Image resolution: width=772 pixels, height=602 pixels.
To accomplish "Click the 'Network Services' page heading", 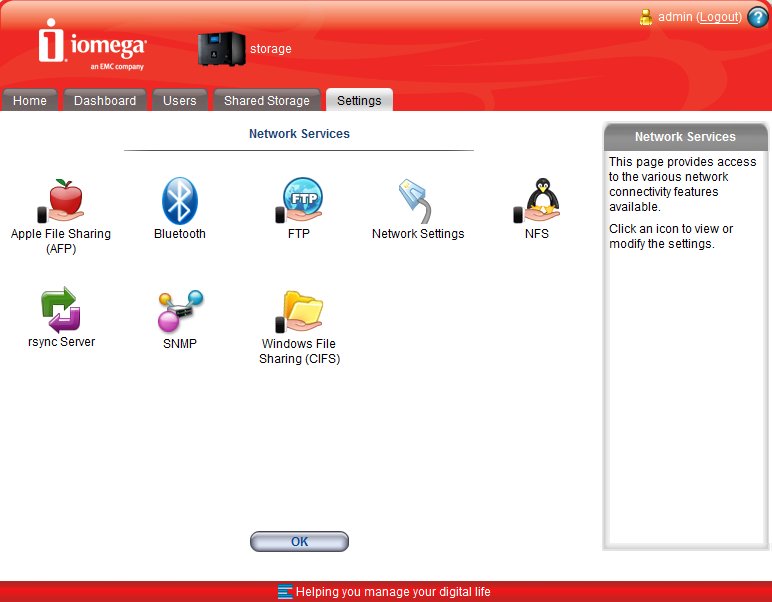I will click(299, 134).
